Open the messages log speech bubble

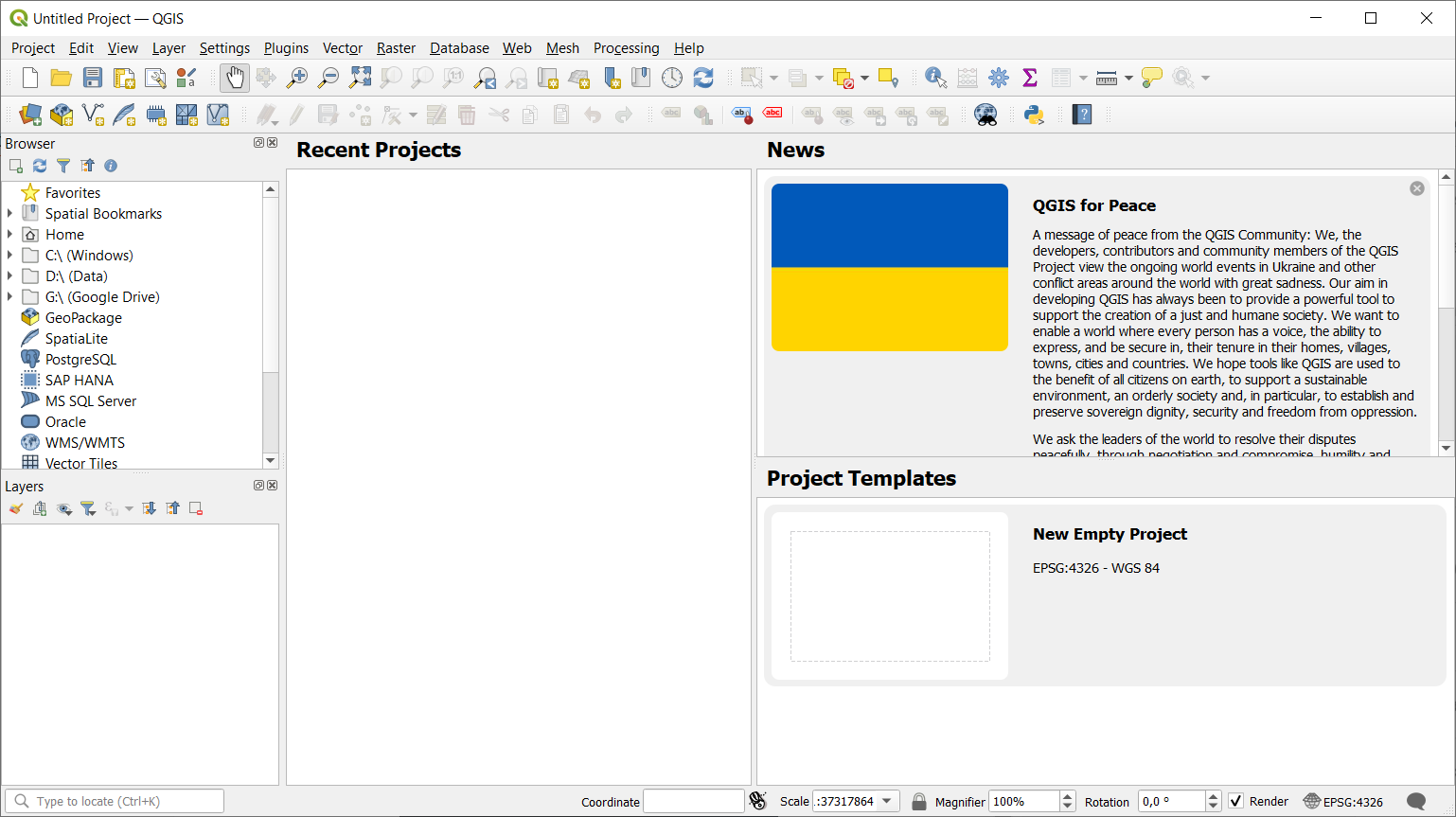(x=1416, y=801)
